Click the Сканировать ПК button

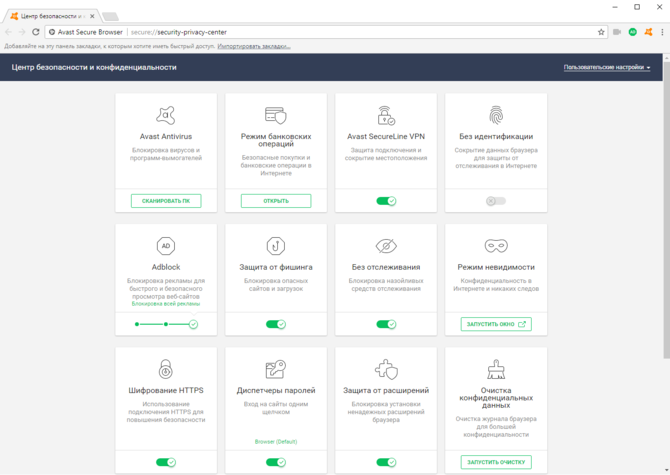click(x=166, y=201)
